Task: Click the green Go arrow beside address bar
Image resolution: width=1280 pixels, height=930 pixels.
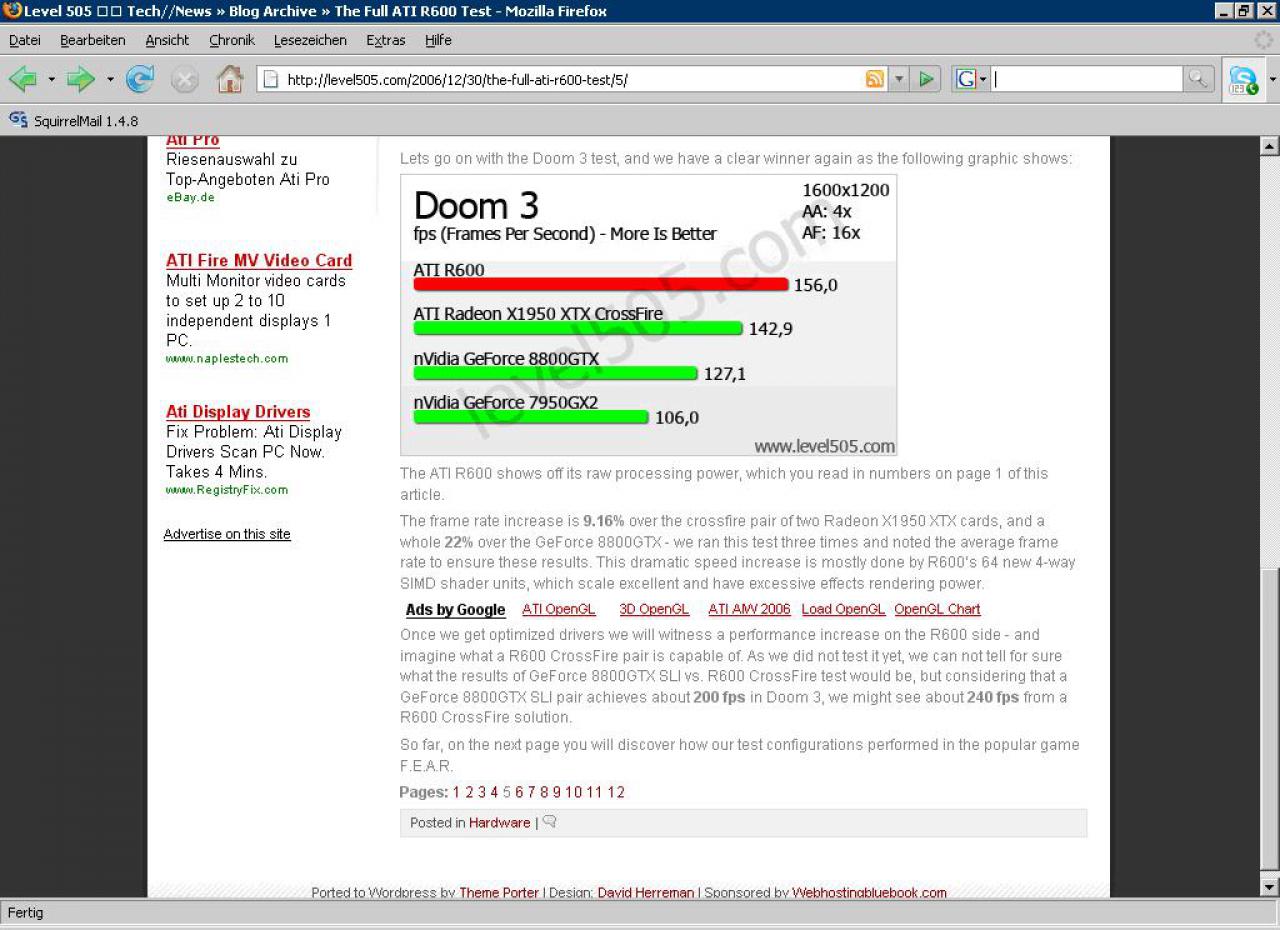Action: pos(927,79)
